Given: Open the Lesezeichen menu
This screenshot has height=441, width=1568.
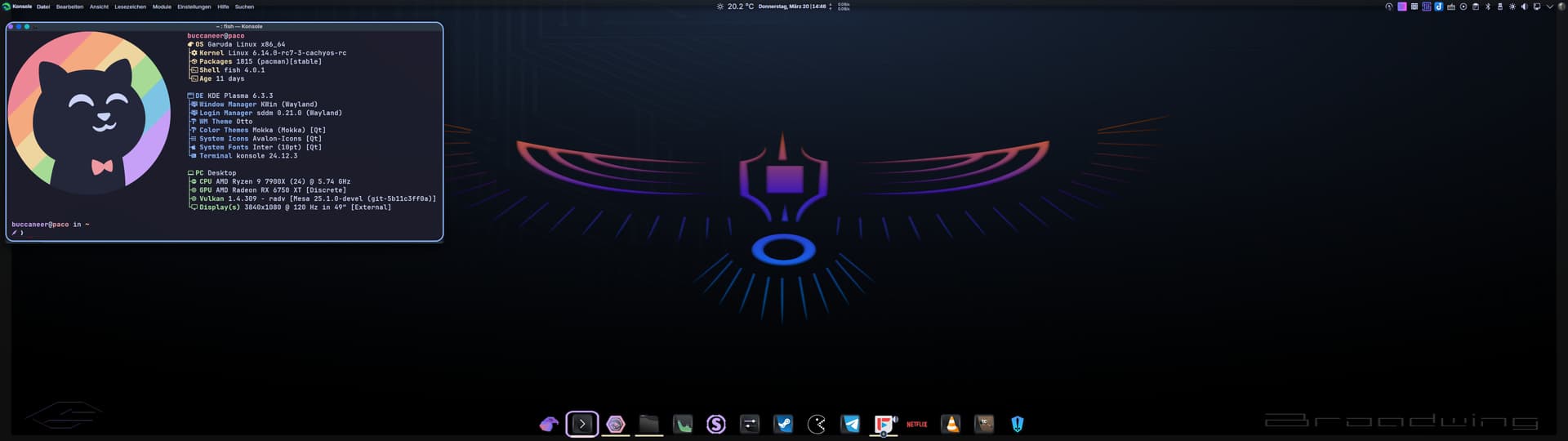Looking at the screenshot, I should (130, 7).
